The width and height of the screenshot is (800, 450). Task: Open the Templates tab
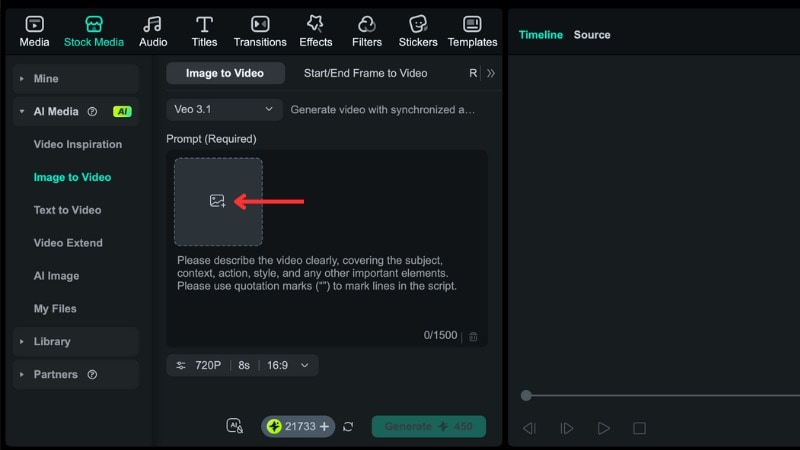[472, 32]
